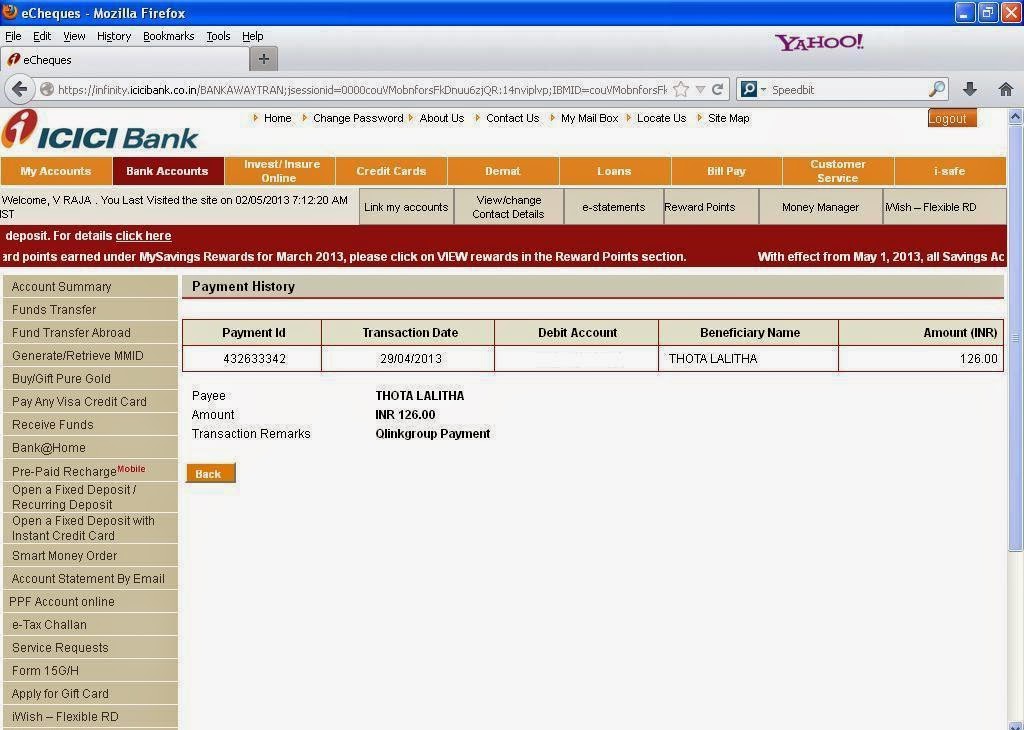Open the Demat tab
Screen dimensions: 1024x730
pos(503,171)
